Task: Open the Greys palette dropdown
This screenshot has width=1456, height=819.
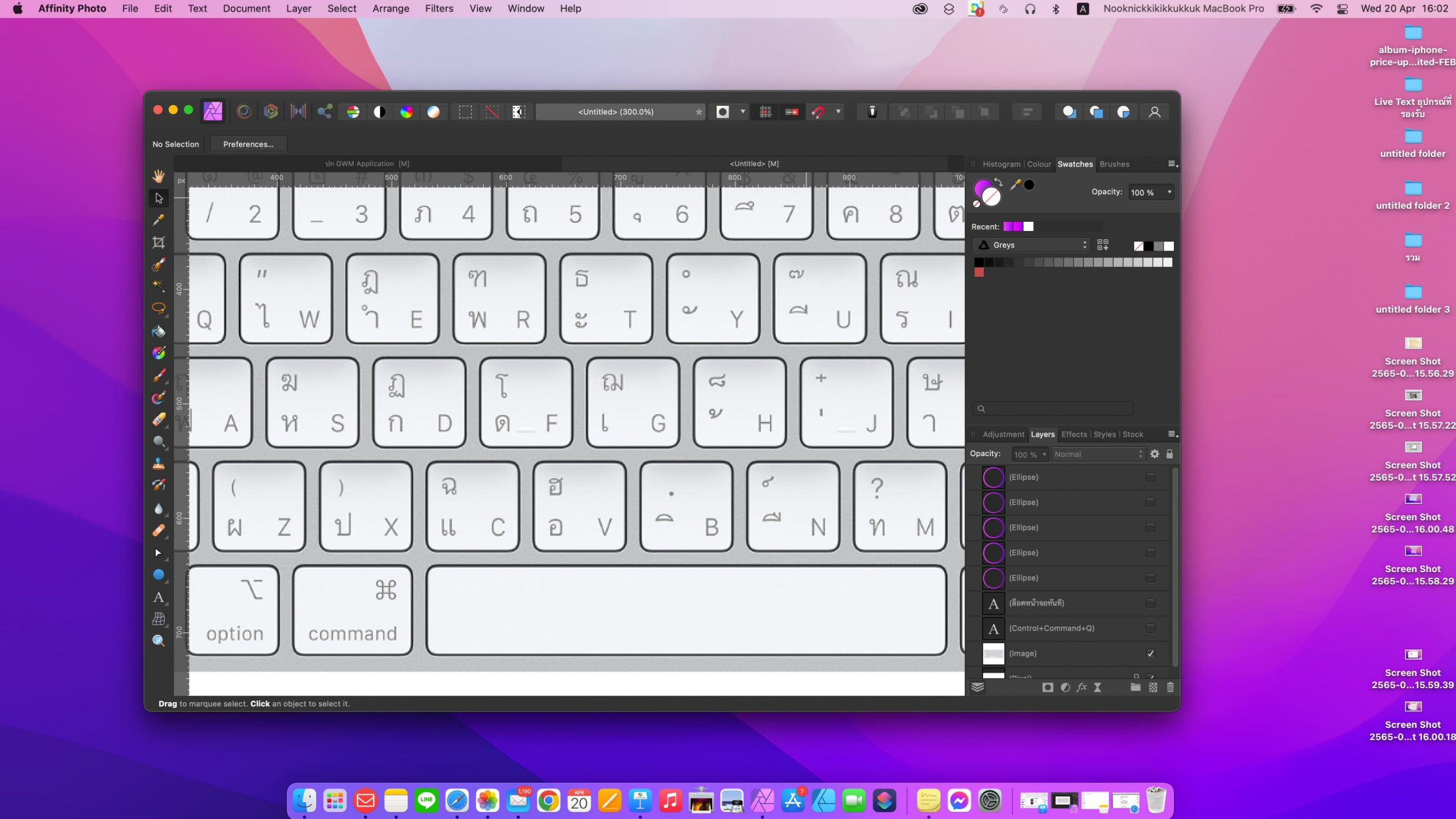Action: 1032,245
